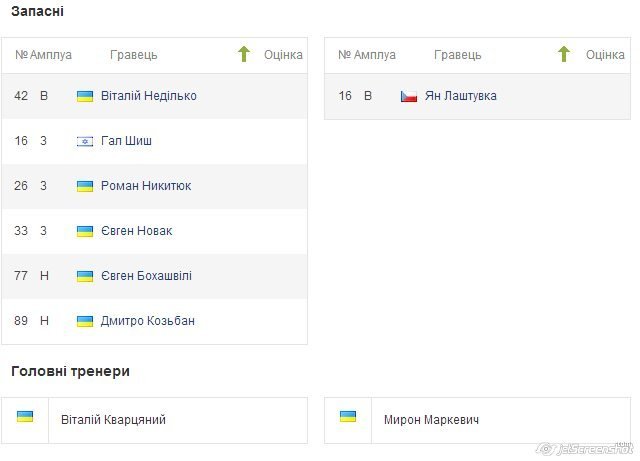Screen dimensions: 640x461
Task: Click the flag beside Роман Никитюк
Action: pos(85,187)
